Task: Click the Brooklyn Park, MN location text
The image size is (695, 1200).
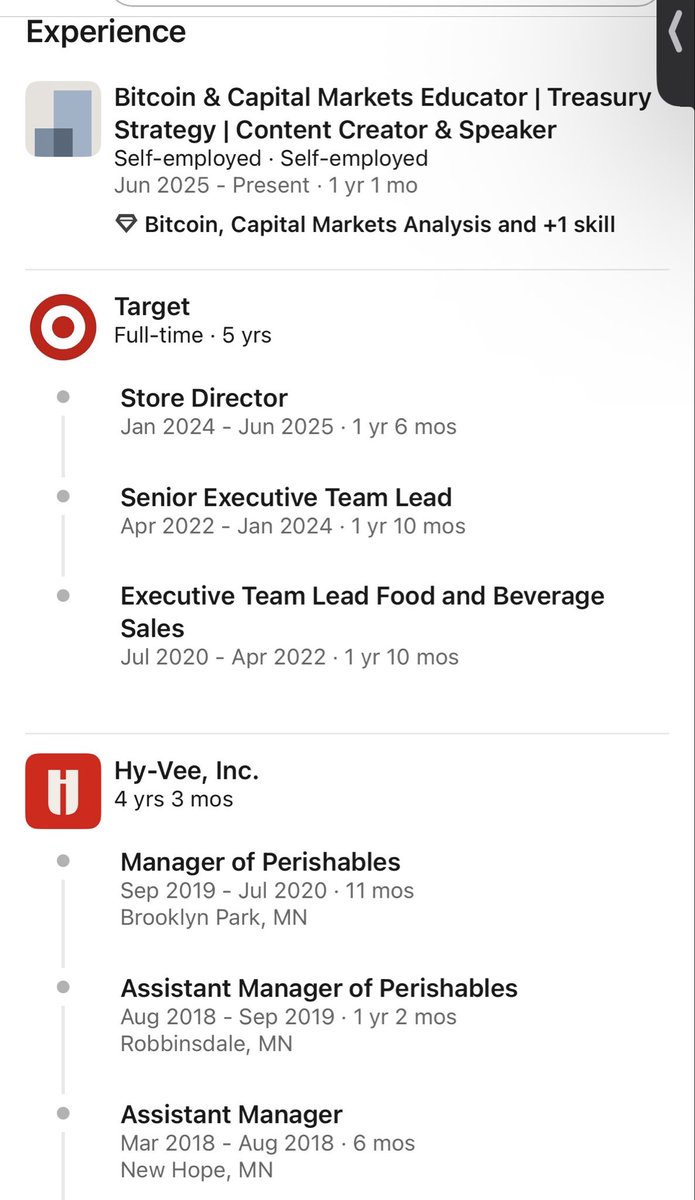Action: 214,917
